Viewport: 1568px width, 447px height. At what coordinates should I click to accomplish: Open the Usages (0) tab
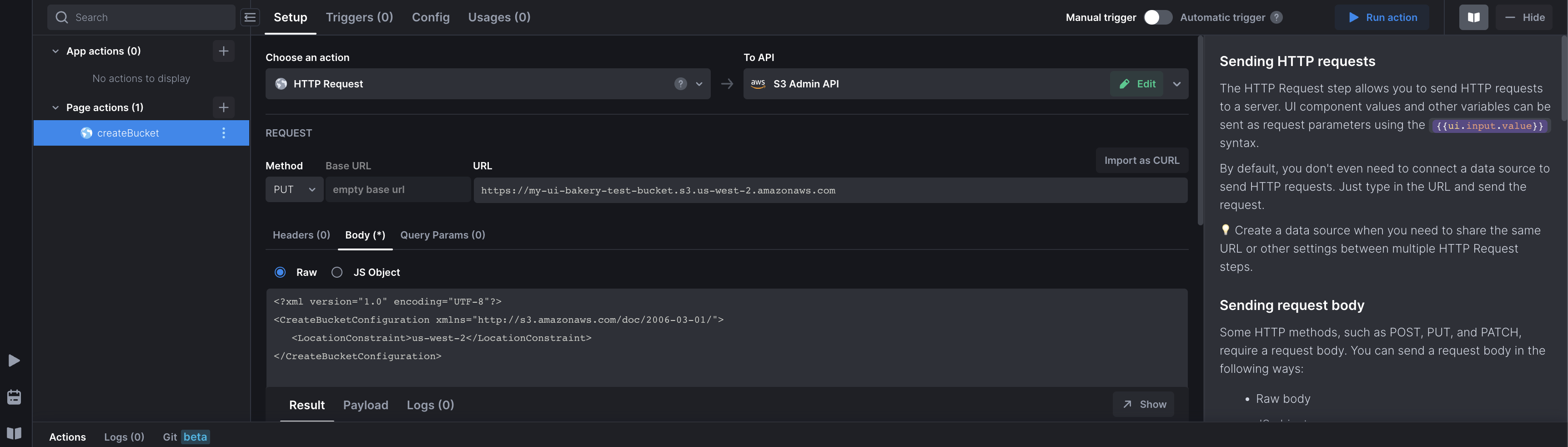[x=499, y=17]
